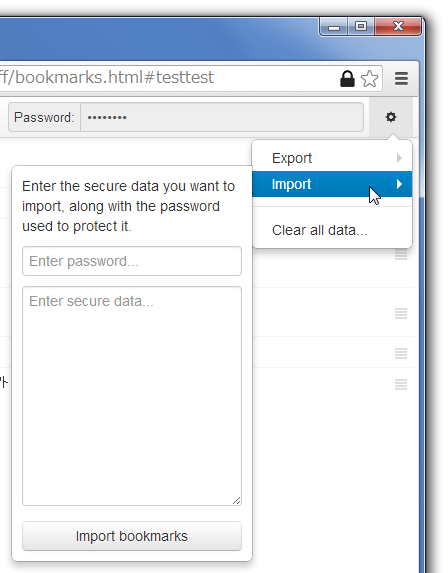Viewport: 448px width, 573px height.
Task: Click the second bookmark drag handle
Action: [401, 313]
